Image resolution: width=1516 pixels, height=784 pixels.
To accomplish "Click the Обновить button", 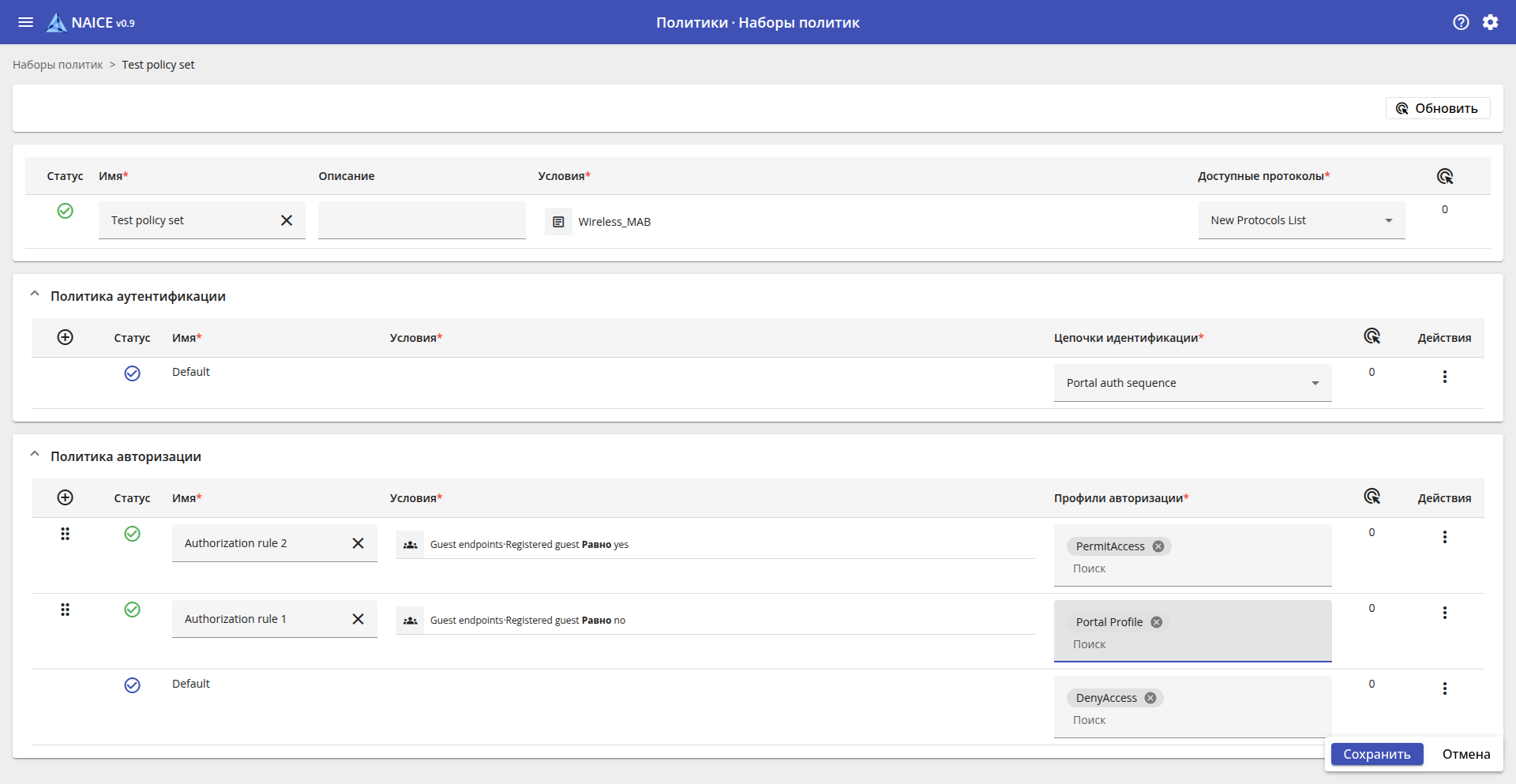I will click(1437, 108).
